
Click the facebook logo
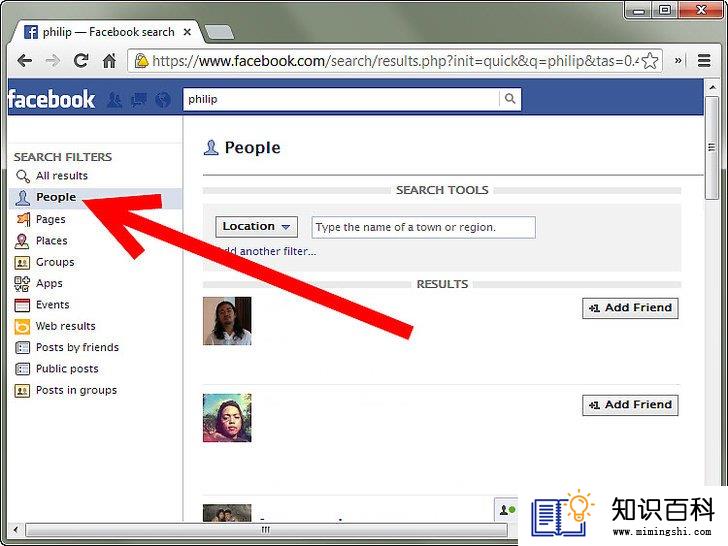click(52, 99)
